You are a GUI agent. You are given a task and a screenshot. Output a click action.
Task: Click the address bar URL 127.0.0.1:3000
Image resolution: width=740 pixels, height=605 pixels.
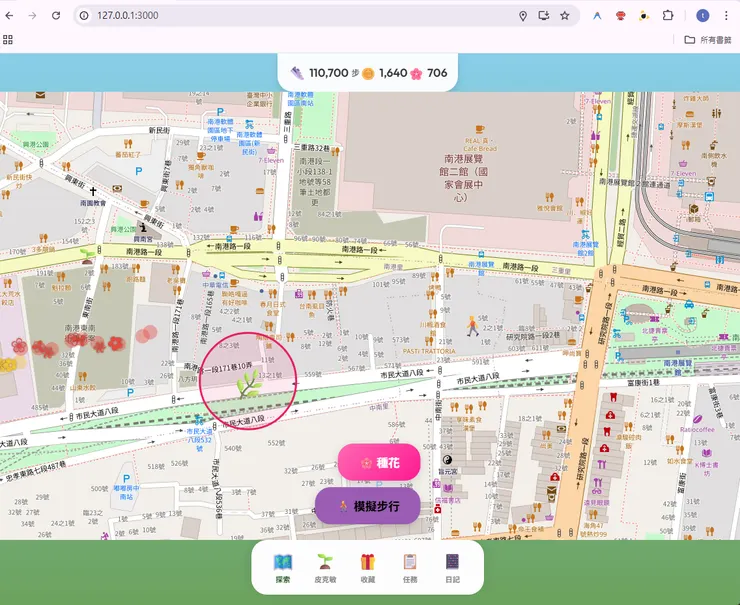click(x=128, y=16)
